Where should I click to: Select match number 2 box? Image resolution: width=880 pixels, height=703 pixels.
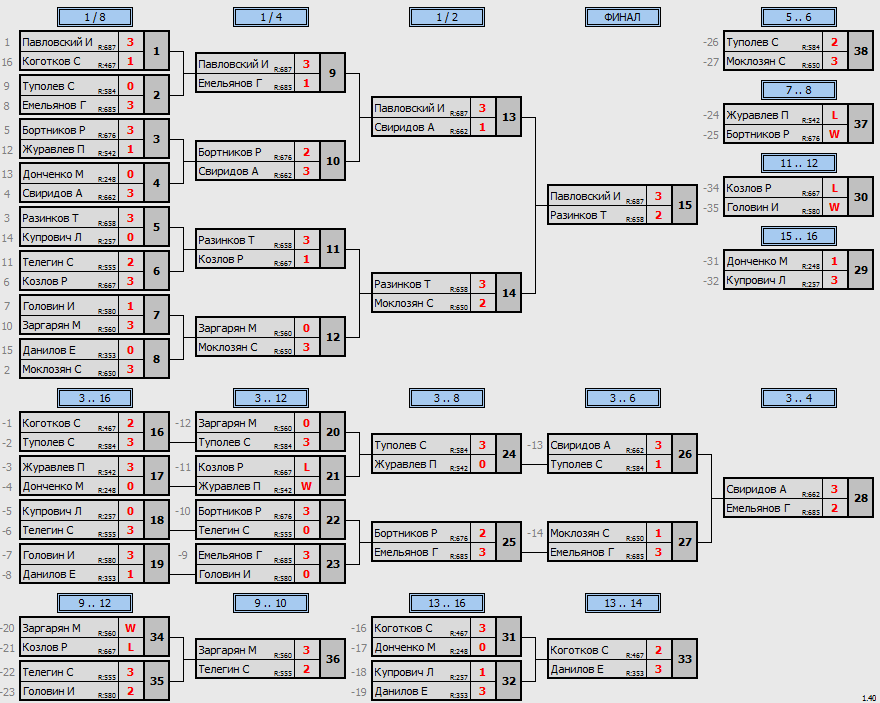coord(157,95)
